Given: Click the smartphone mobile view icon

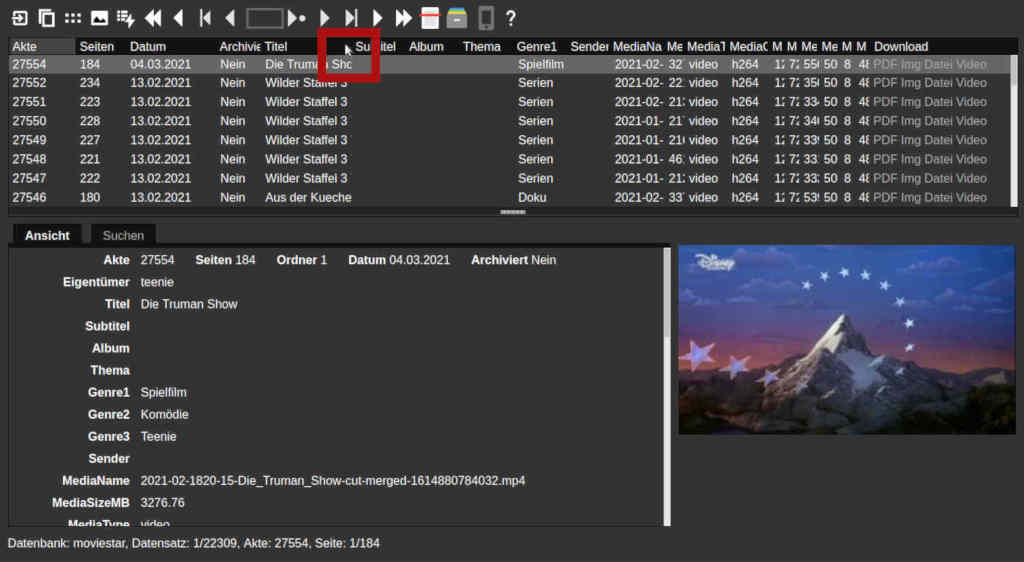Looking at the screenshot, I should coord(486,17).
